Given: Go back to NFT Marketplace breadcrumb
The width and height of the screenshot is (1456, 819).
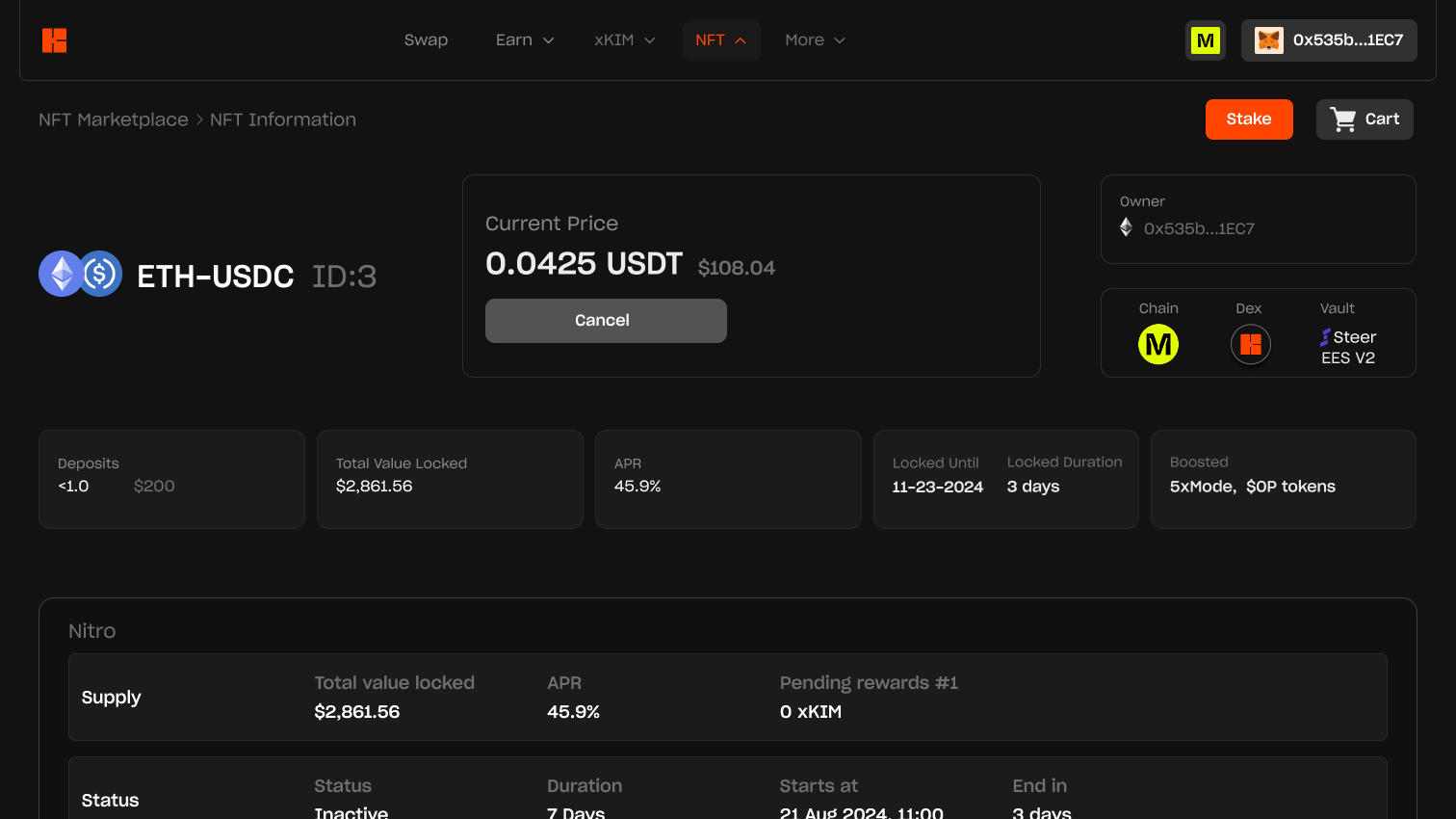Looking at the screenshot, I should (x=114, y=119).
